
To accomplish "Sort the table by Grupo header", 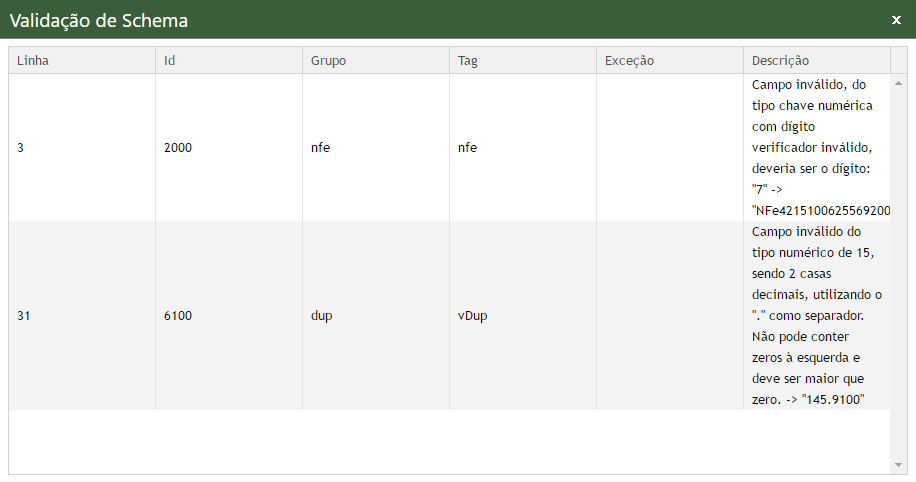I will click(328, 60).
